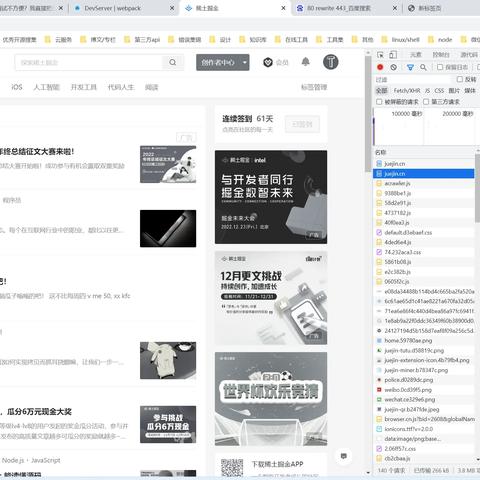Image resolution: width=480 pixels, height=480 pixels.
Task: Open the 云服务 bookmark folder
Action: pyautogui.click(x=58, y=40)
